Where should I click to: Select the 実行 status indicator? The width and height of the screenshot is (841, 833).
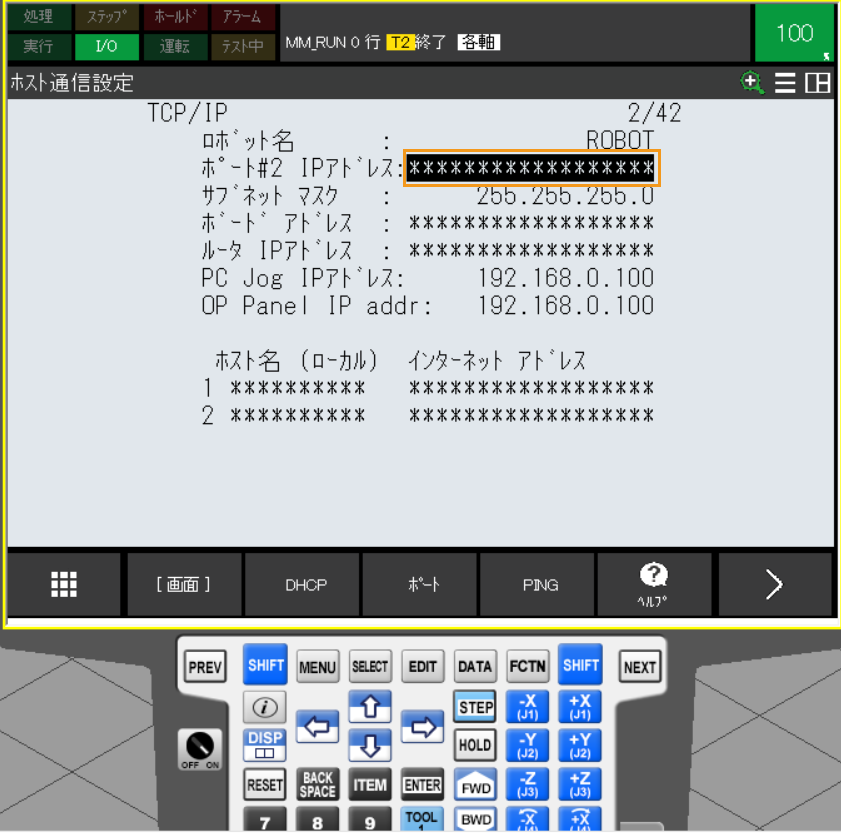(x=39, y=47)
